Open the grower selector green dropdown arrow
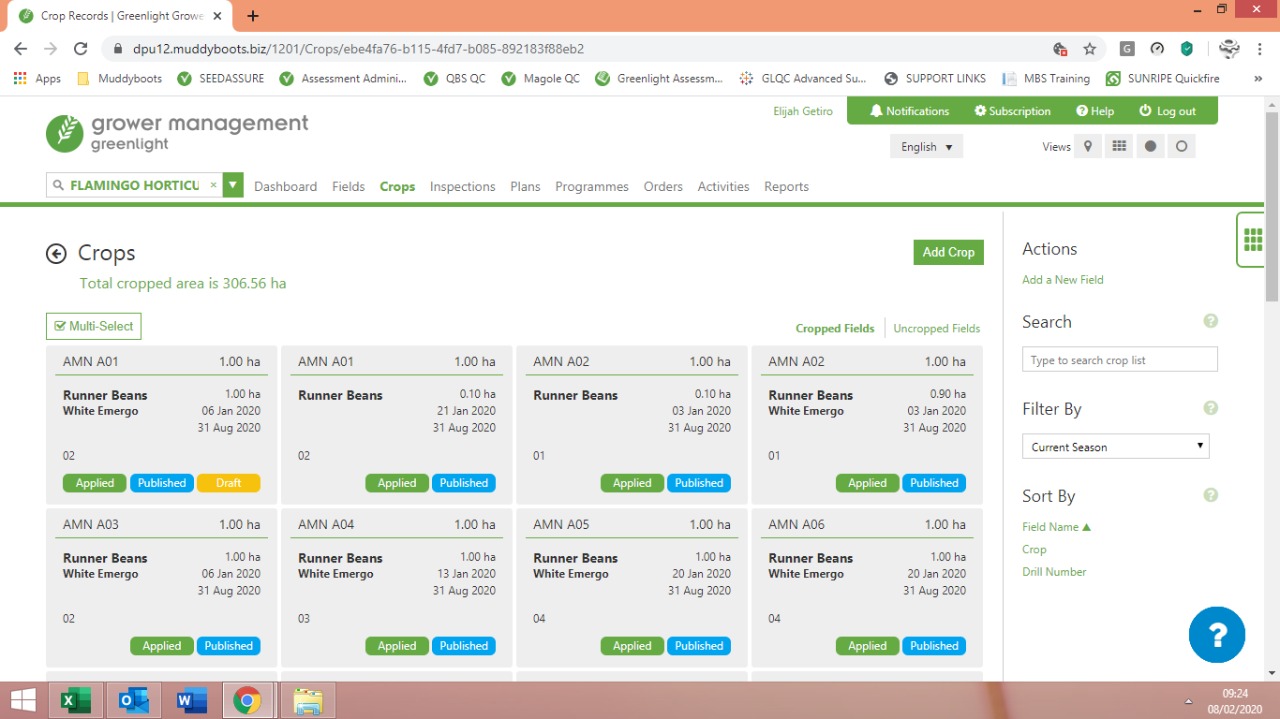The height and width of the screenshot is (719, 1280). 233,185
